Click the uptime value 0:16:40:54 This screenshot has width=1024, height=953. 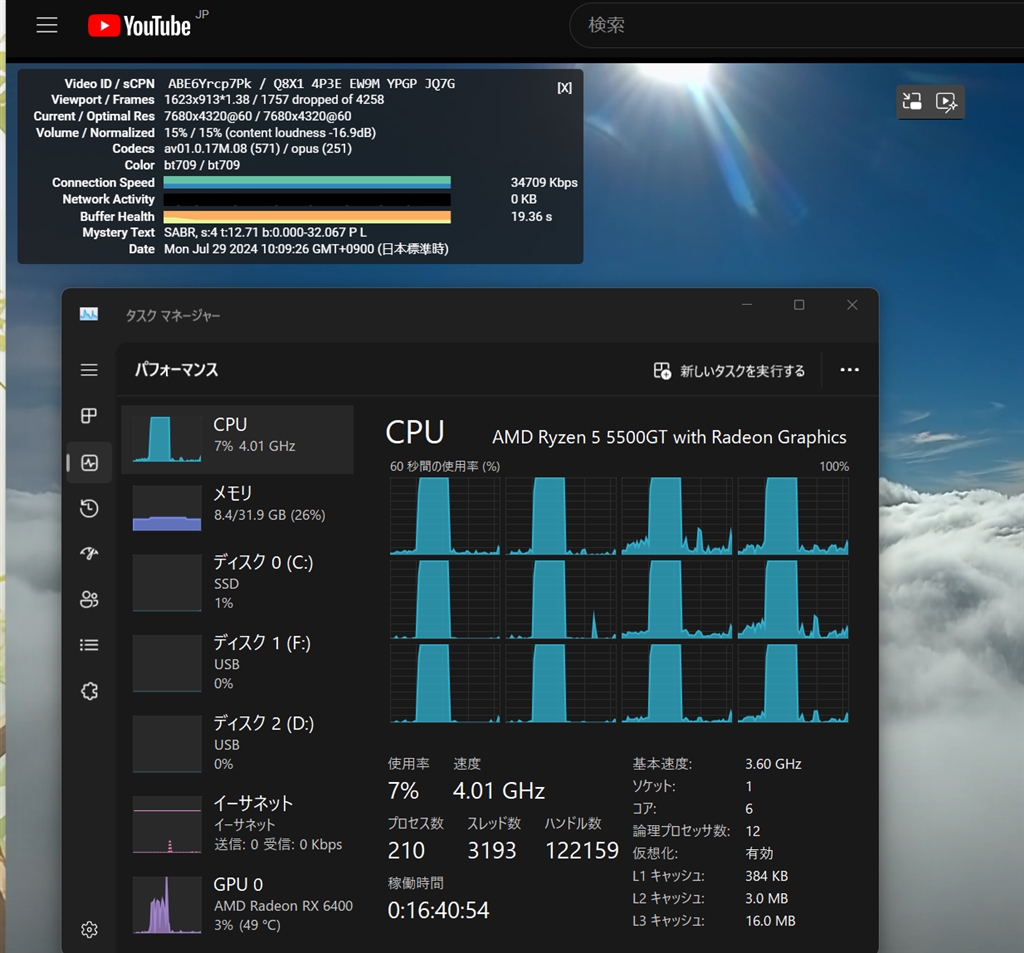(438, 910)
